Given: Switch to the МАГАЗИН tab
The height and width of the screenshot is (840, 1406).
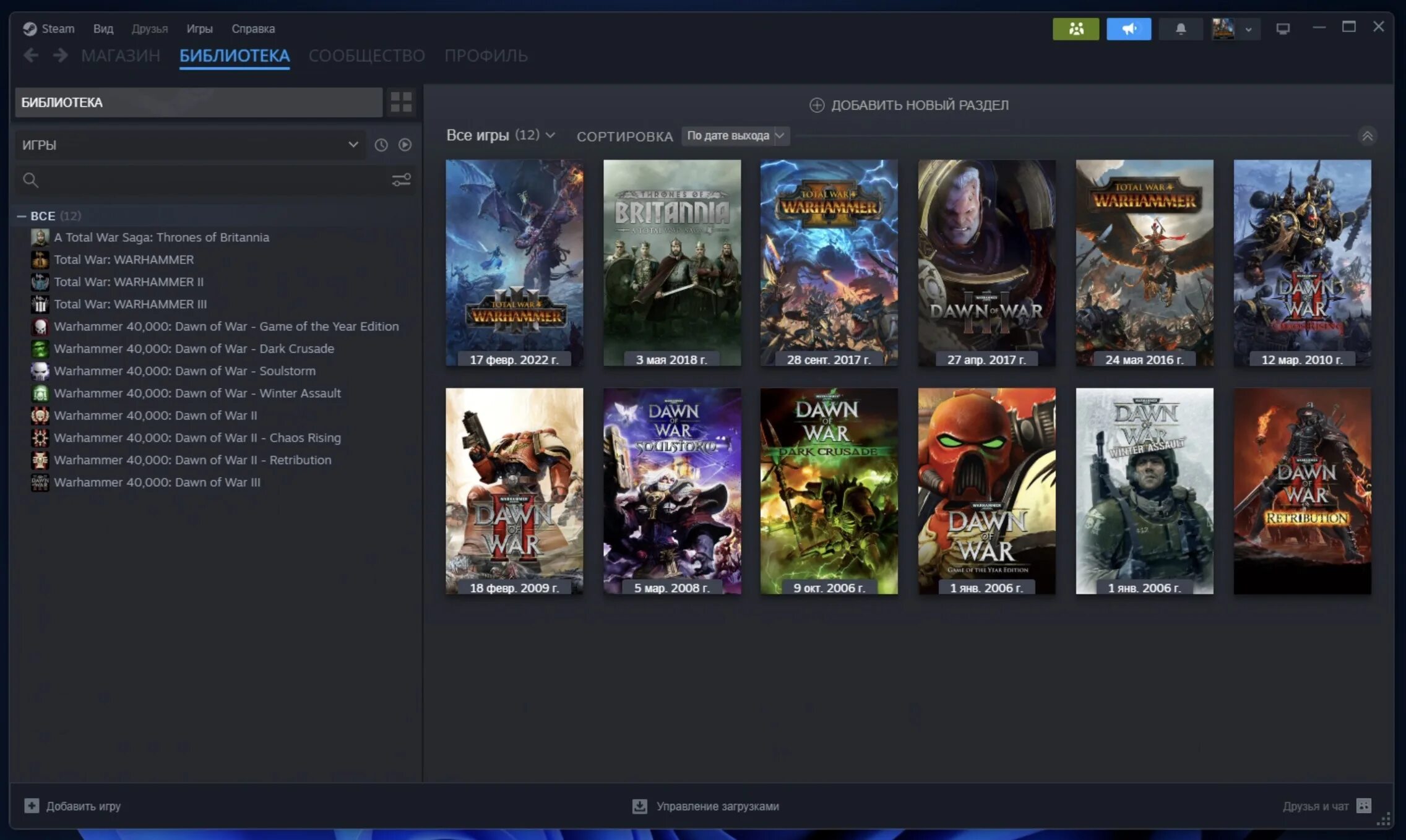Looking at the screenshot, I should point(121,56).
